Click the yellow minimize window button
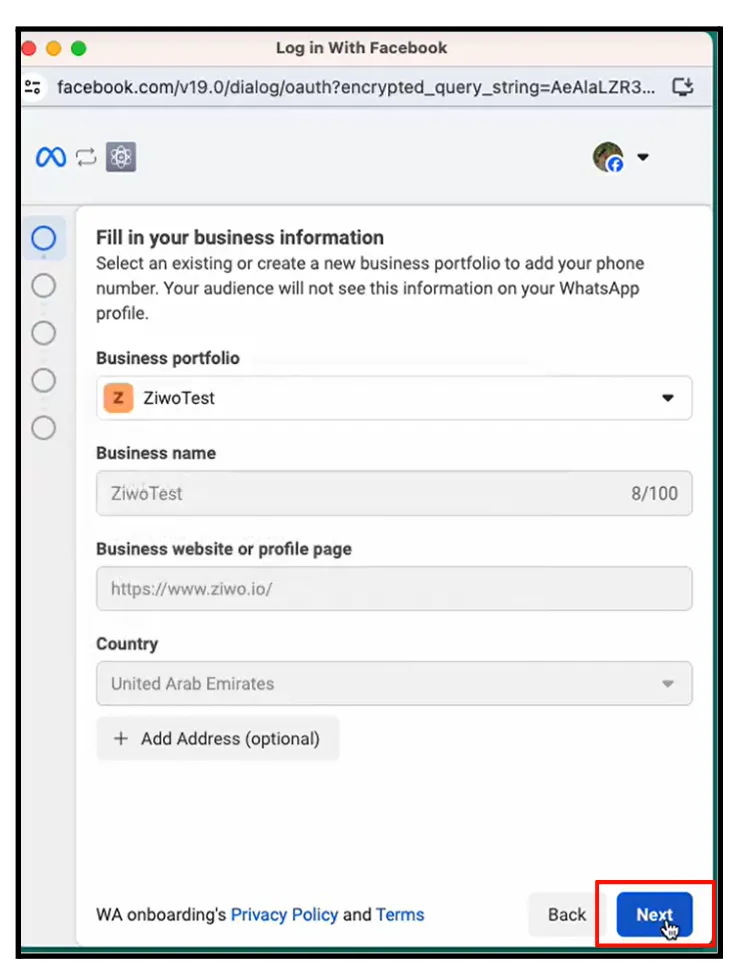This screenshot has height=980, width=744. pos(54,48)
